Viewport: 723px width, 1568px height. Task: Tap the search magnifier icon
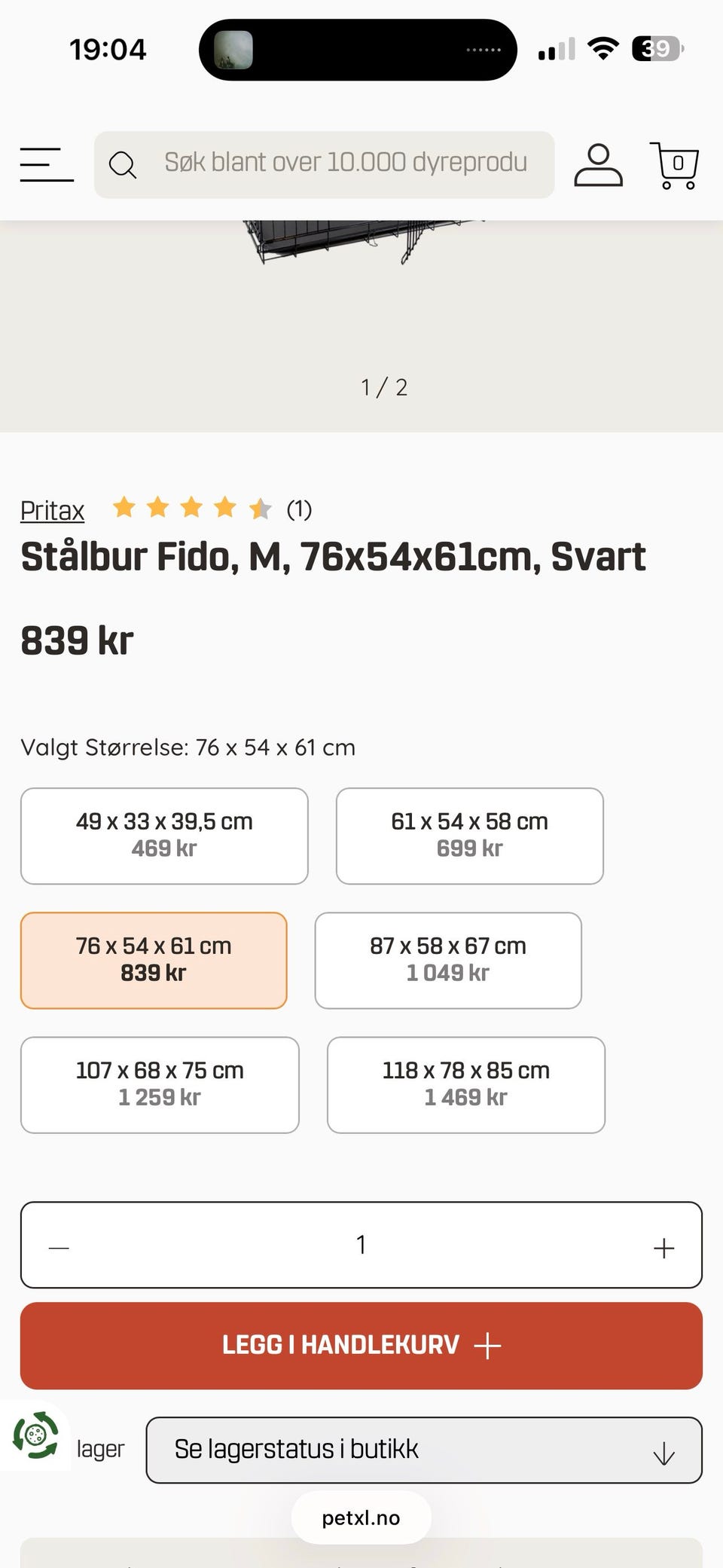pos(122,165)
